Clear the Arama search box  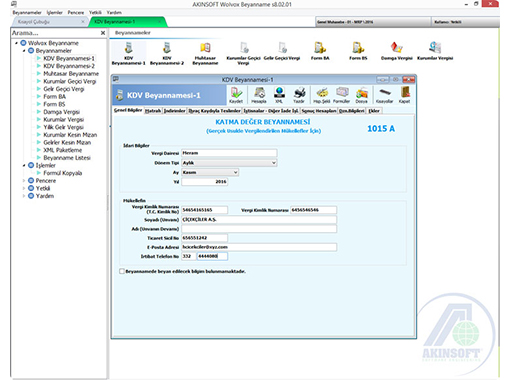pyautogui.click(x=103, y=33)
